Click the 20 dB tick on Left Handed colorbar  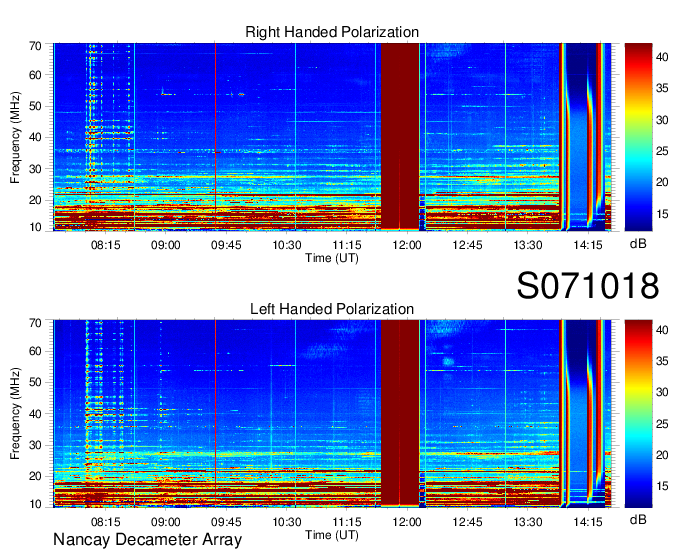pos(662,455)
